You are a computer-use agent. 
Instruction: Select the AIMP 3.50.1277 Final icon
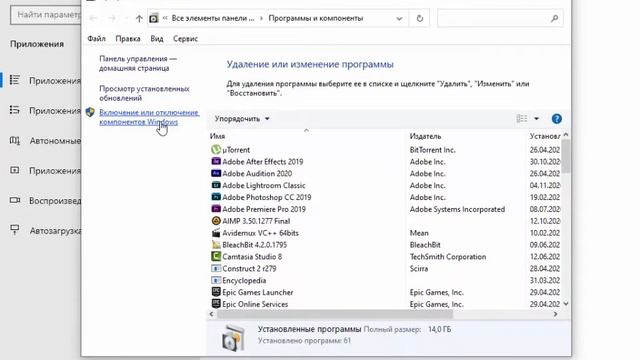click(216, 221)
